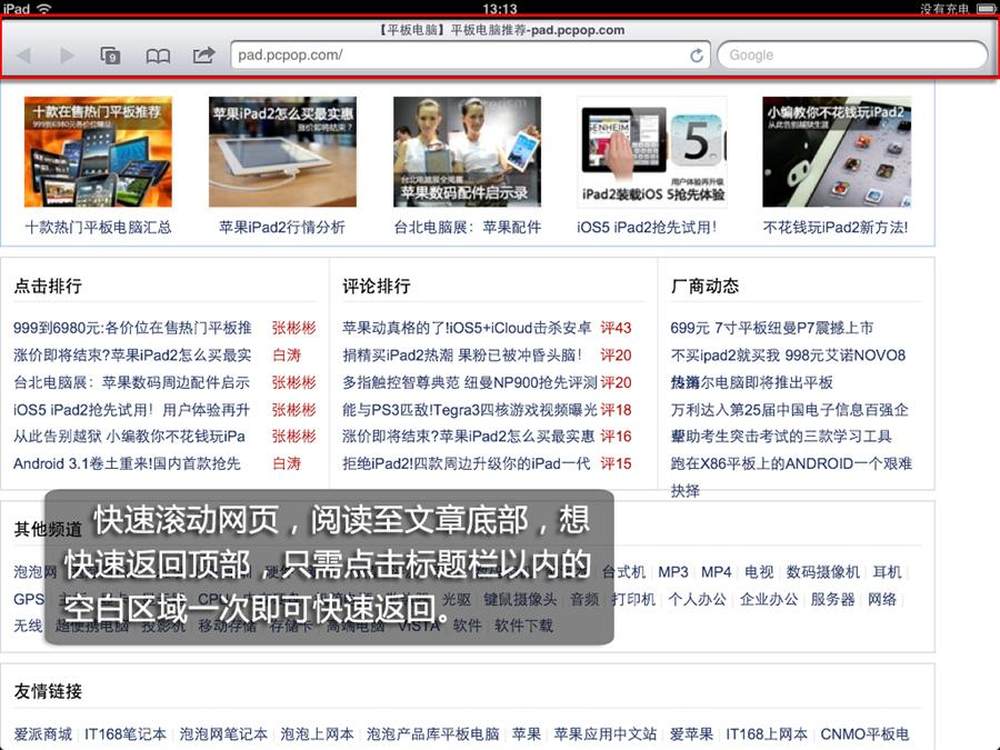Open thumbnail for 苹果iPad2怎么买最实惠
This screenshot has width=1000, height=750.
(x=283, y=152)
